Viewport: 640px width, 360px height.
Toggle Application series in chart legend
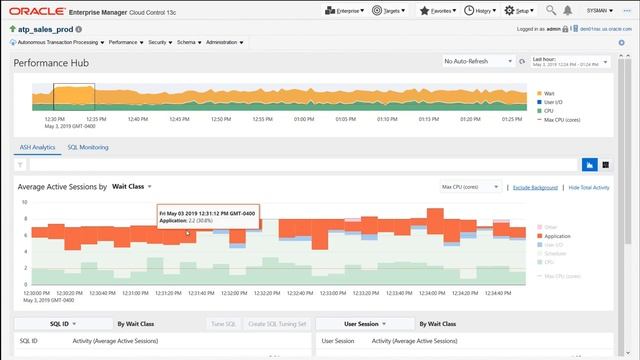[553, 236]
